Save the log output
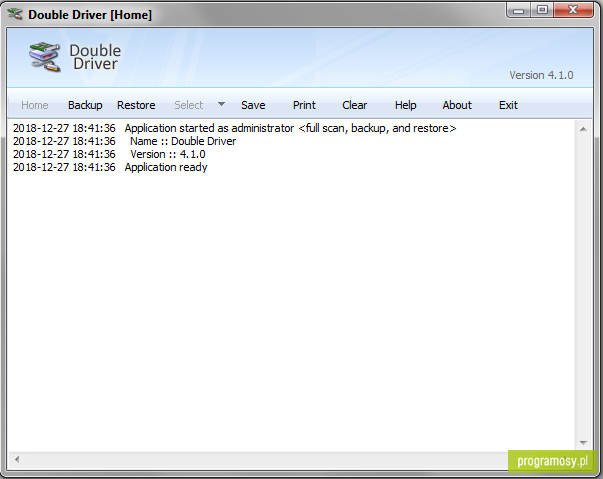Image resolution: width=603 pixels, height=479 pixels. click(x=253, y=105)
